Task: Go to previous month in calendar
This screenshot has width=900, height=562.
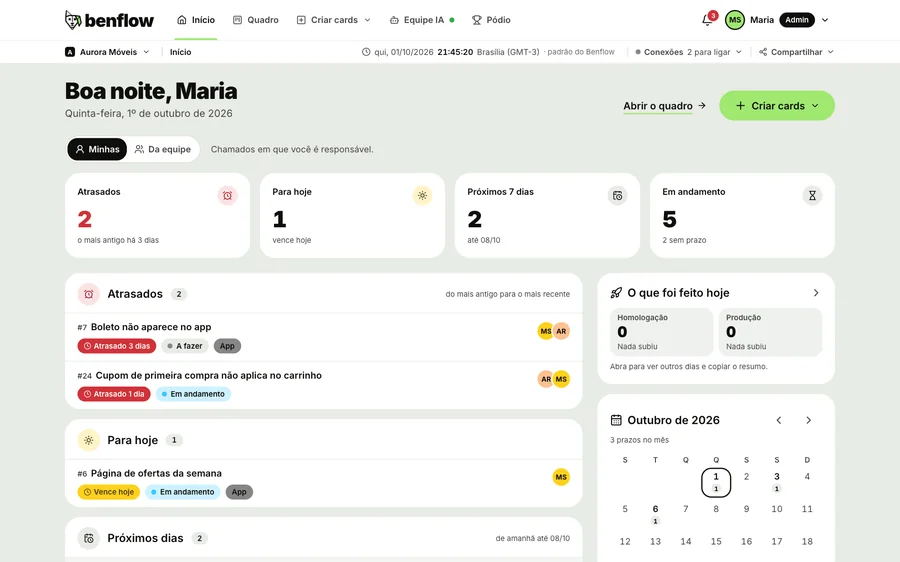Action: [x=779, y=420]
